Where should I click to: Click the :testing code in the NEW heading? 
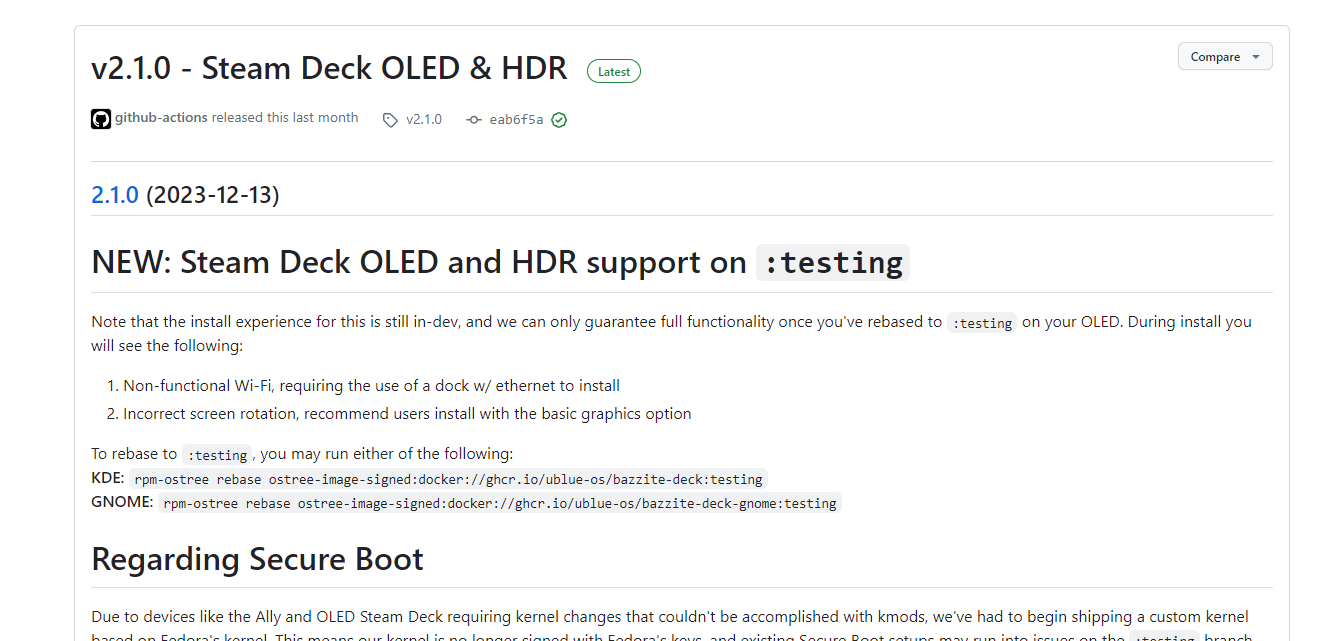coord(833,262)
